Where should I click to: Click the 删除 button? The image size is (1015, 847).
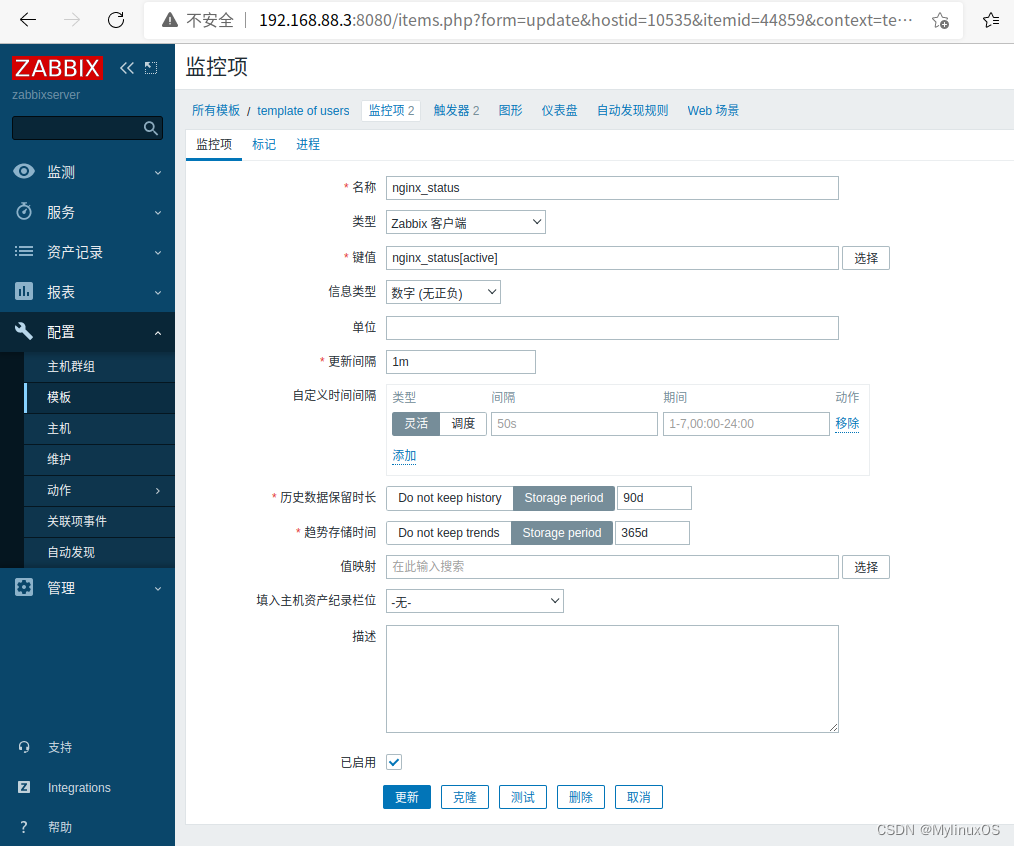(581, 797)
